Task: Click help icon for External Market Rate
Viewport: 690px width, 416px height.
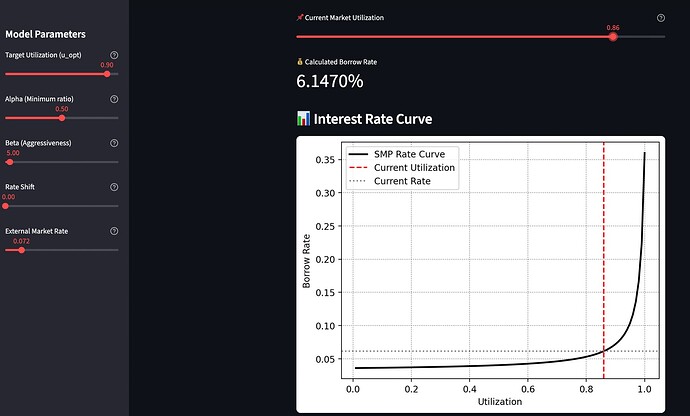Action: [114, 231]
